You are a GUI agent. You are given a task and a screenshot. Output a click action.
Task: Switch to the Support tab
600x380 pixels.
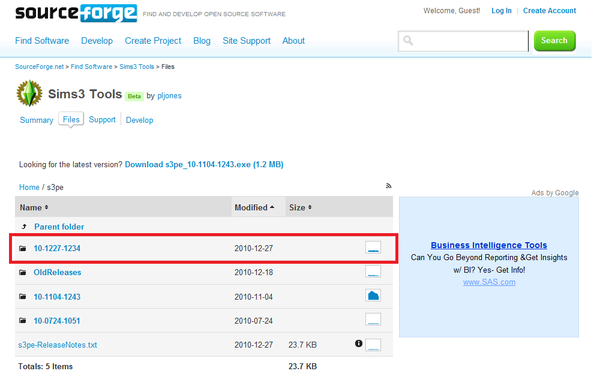[102, 120]
